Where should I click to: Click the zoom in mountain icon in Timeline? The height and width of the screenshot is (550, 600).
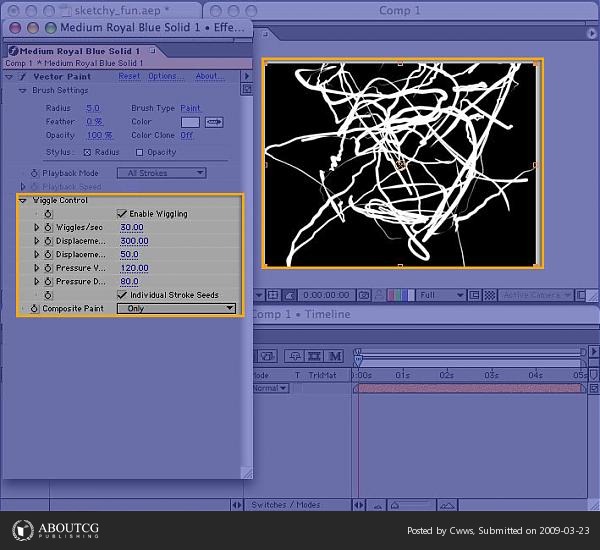[447, 506]
